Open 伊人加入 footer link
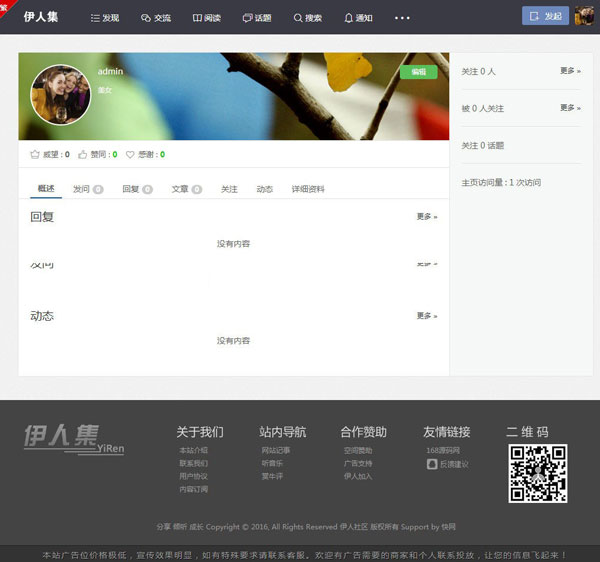 tap(358, 476)
